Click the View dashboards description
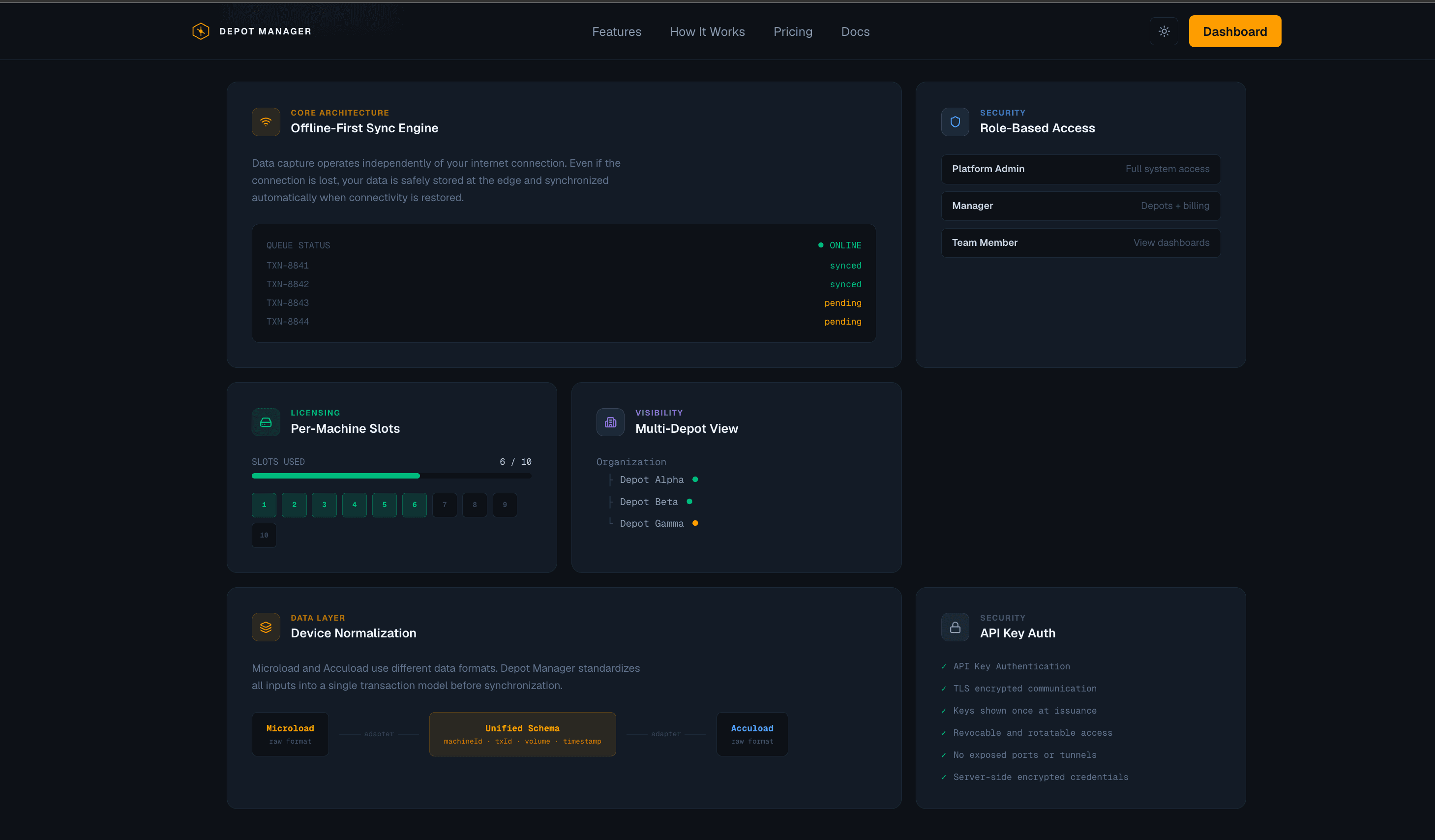Viewport: 1435px width, 840px height. 1171,242
